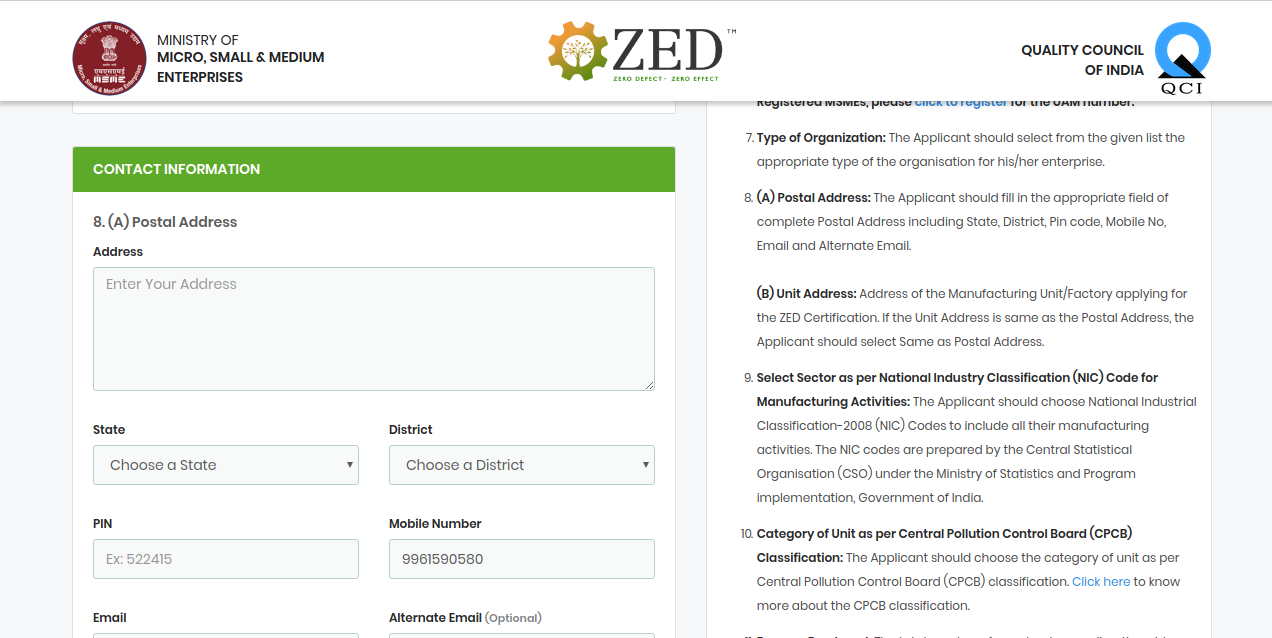Expand the State selector using its arrow
Screen dimensions: 1272x638
pos(348,465)
